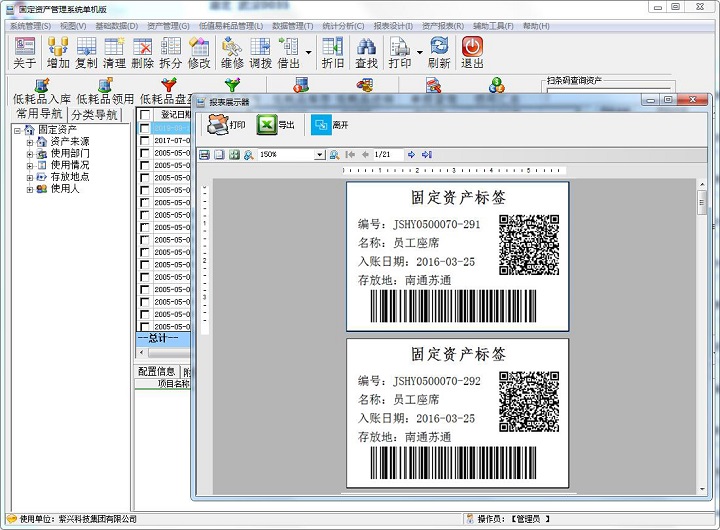Click 打印 button in 报表展示器 window
This screenshot has width=720, height=530.
click(x=225, y=125)
